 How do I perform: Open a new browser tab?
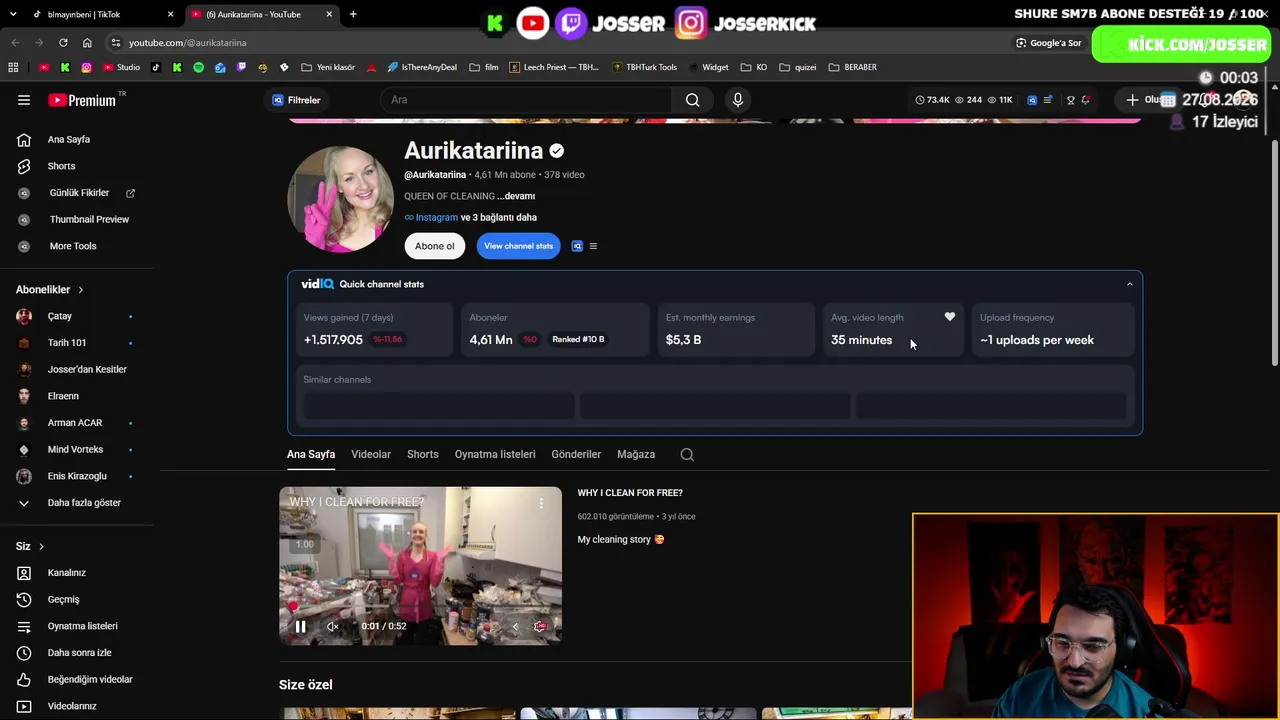pyautogui.click(x=353, y=14)
